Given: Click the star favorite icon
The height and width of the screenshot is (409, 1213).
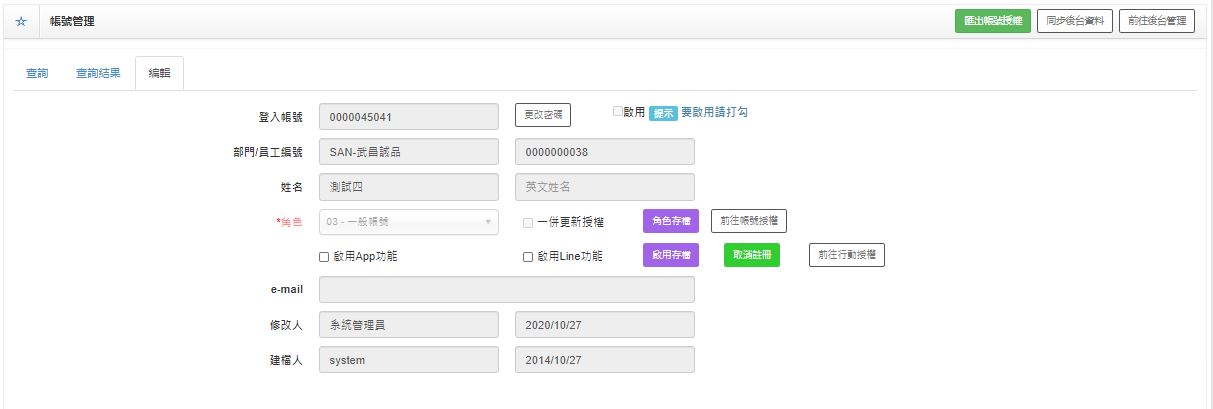Looking at the screenshot, I should 21,21.
